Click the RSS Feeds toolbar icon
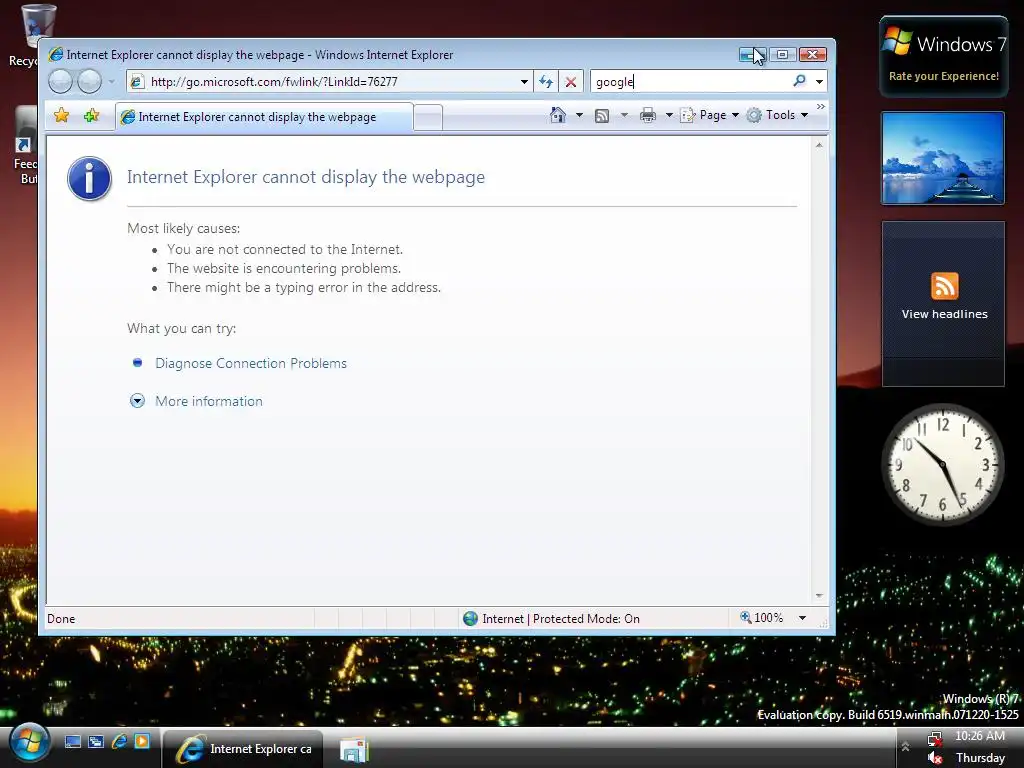 [602, 116]
